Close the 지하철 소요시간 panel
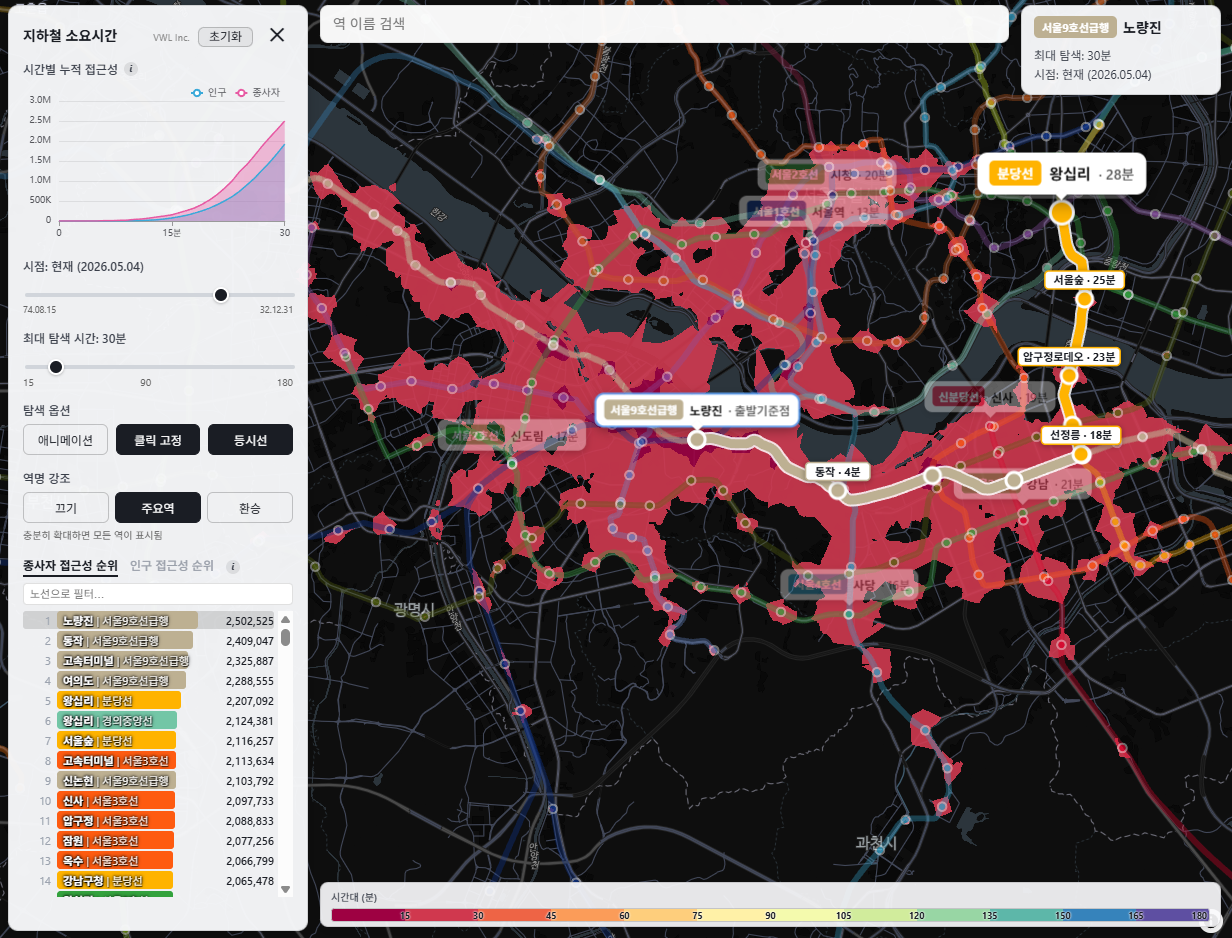The image size is (1232, 938). (277, 35)
